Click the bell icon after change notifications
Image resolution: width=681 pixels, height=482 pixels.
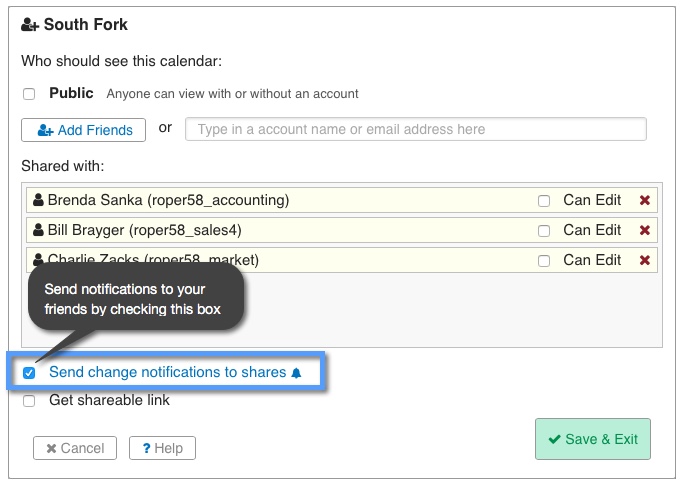coord(295,373)
